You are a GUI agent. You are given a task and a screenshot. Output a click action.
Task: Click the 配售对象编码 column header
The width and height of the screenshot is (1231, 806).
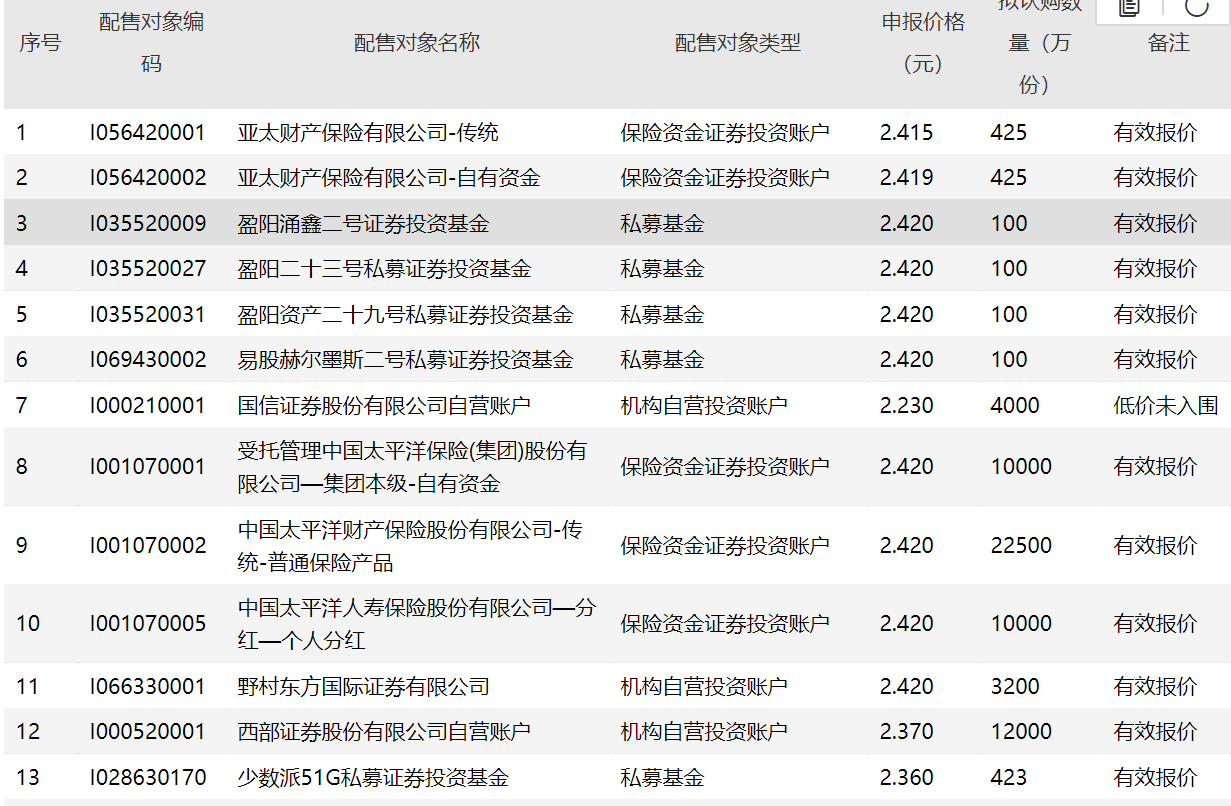pos(151,43)
